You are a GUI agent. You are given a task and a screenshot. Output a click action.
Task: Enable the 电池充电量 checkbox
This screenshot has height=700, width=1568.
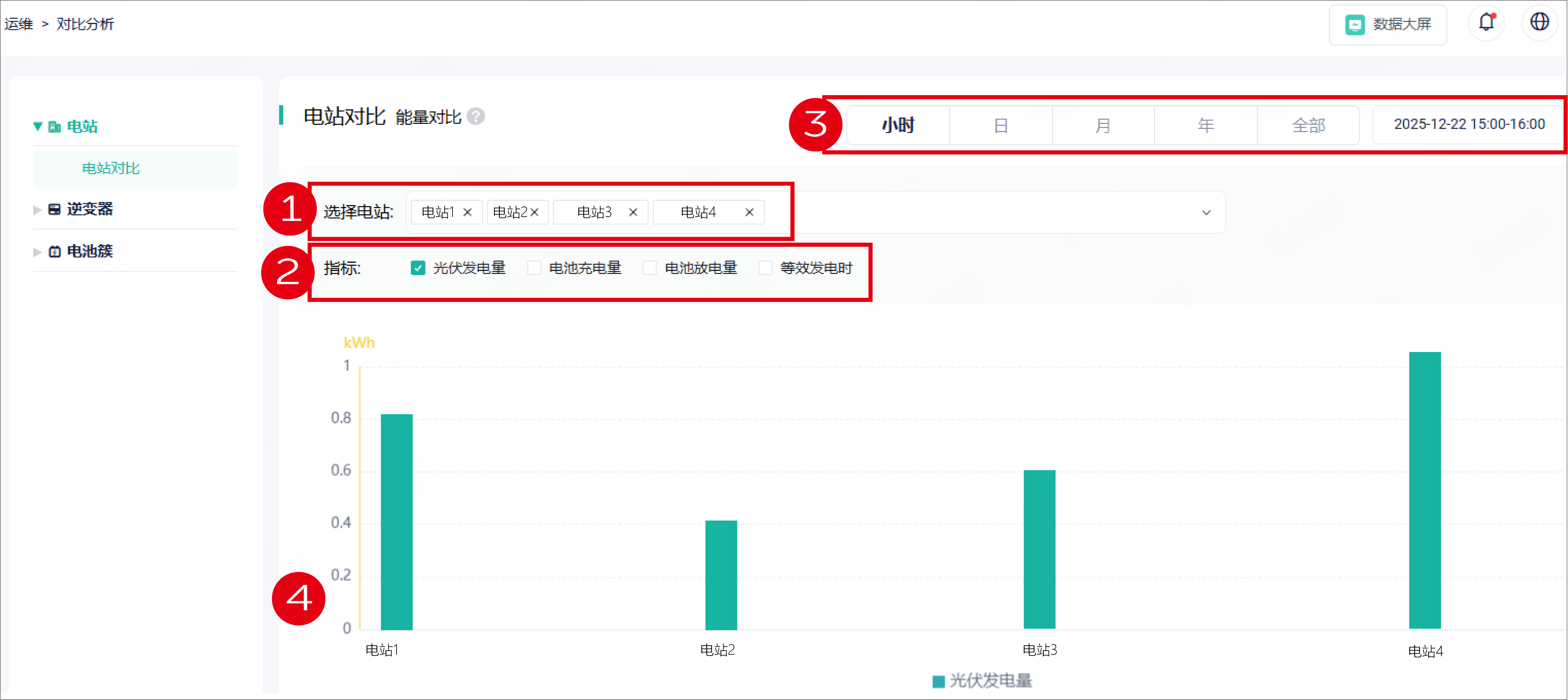pos(534,268)
